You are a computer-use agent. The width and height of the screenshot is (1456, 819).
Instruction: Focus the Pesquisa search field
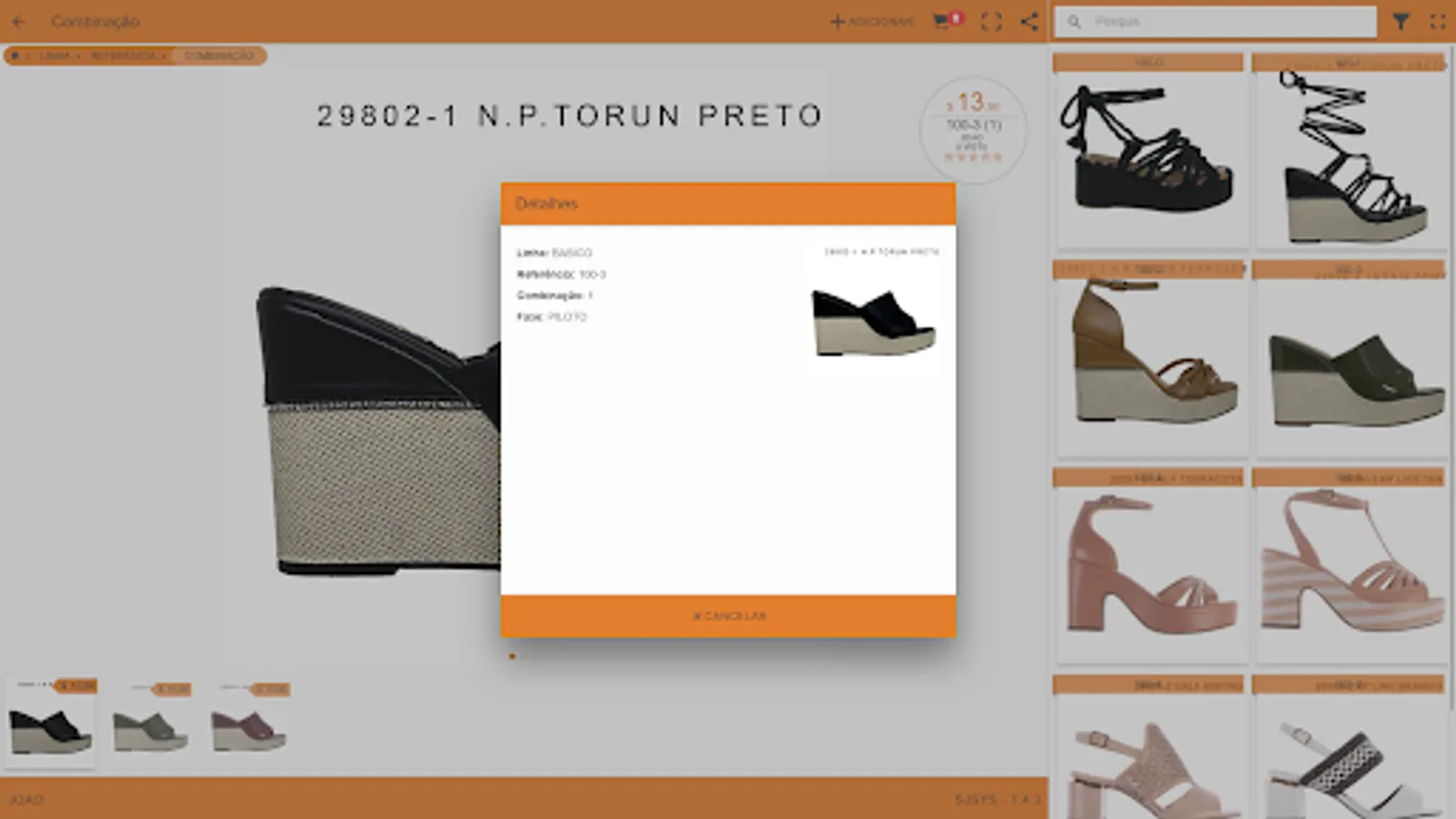(1215, 21)
